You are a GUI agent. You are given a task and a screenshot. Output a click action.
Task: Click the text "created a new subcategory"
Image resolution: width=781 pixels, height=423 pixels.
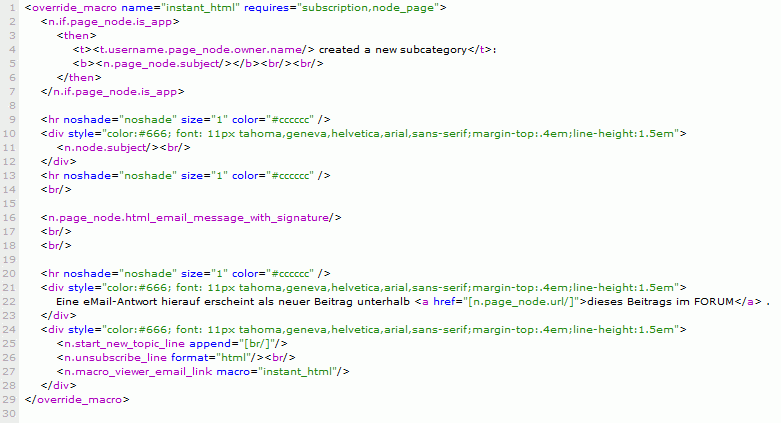coord(395,49)
